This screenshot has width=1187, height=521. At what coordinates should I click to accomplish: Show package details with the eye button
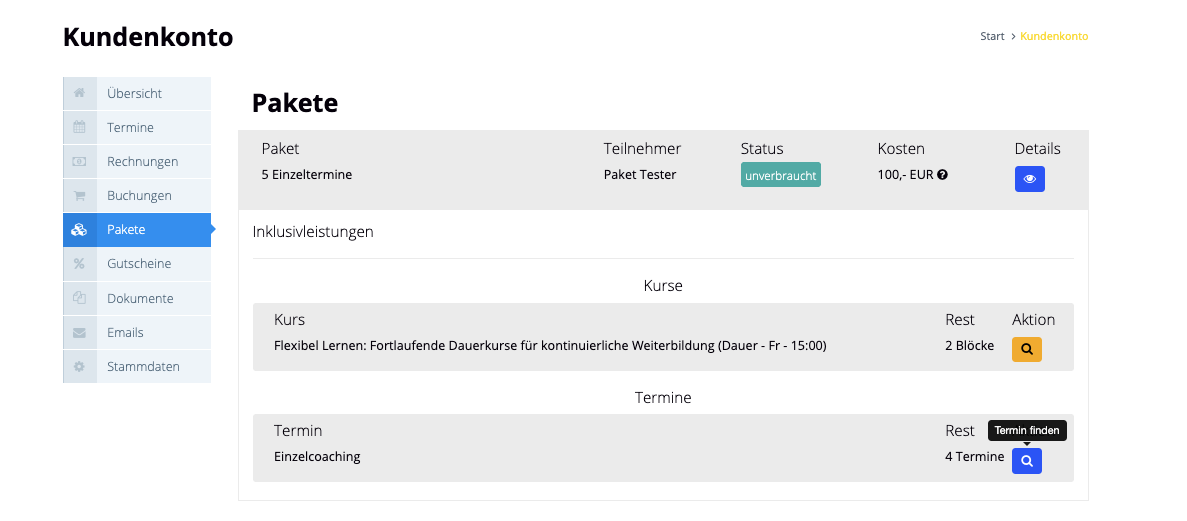(x=1029, y=179)
